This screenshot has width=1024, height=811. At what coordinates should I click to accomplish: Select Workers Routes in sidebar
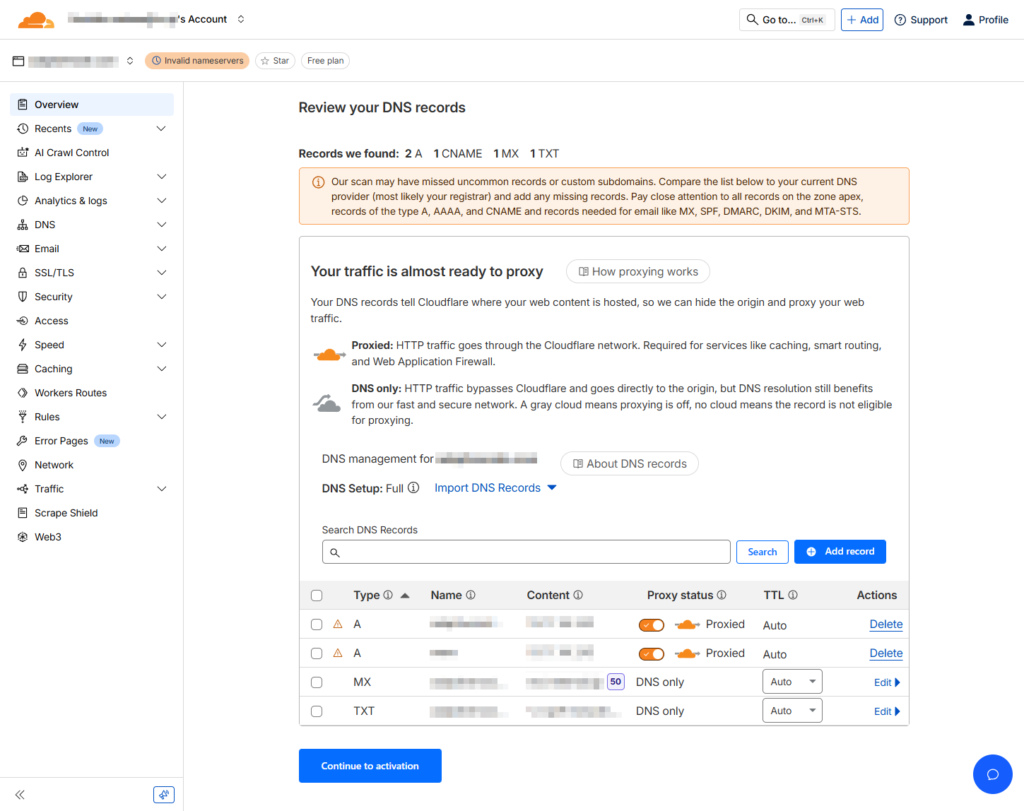pos(70,393)
